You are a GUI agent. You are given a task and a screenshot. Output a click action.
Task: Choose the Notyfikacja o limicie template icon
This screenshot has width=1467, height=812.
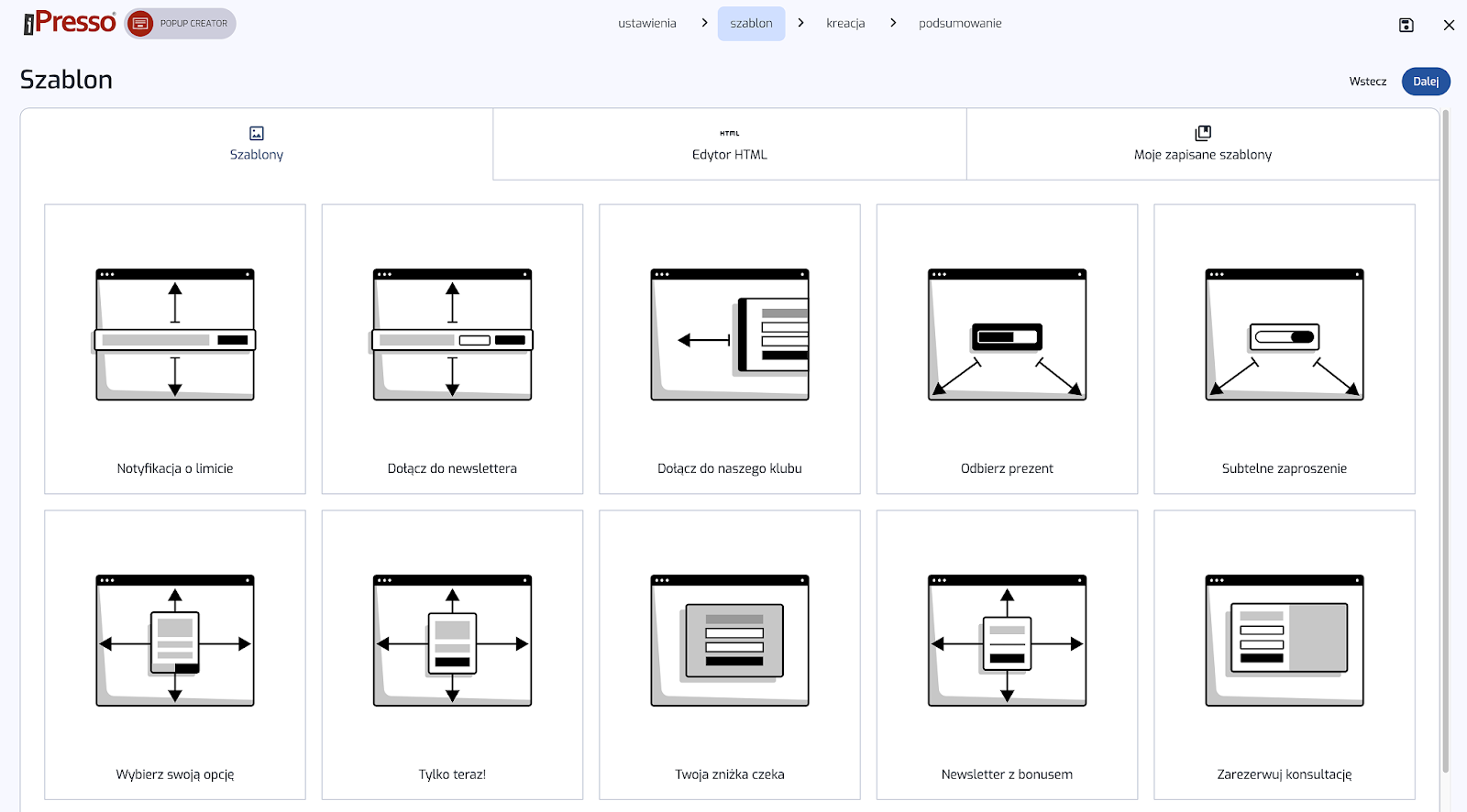tap(175, 335)
